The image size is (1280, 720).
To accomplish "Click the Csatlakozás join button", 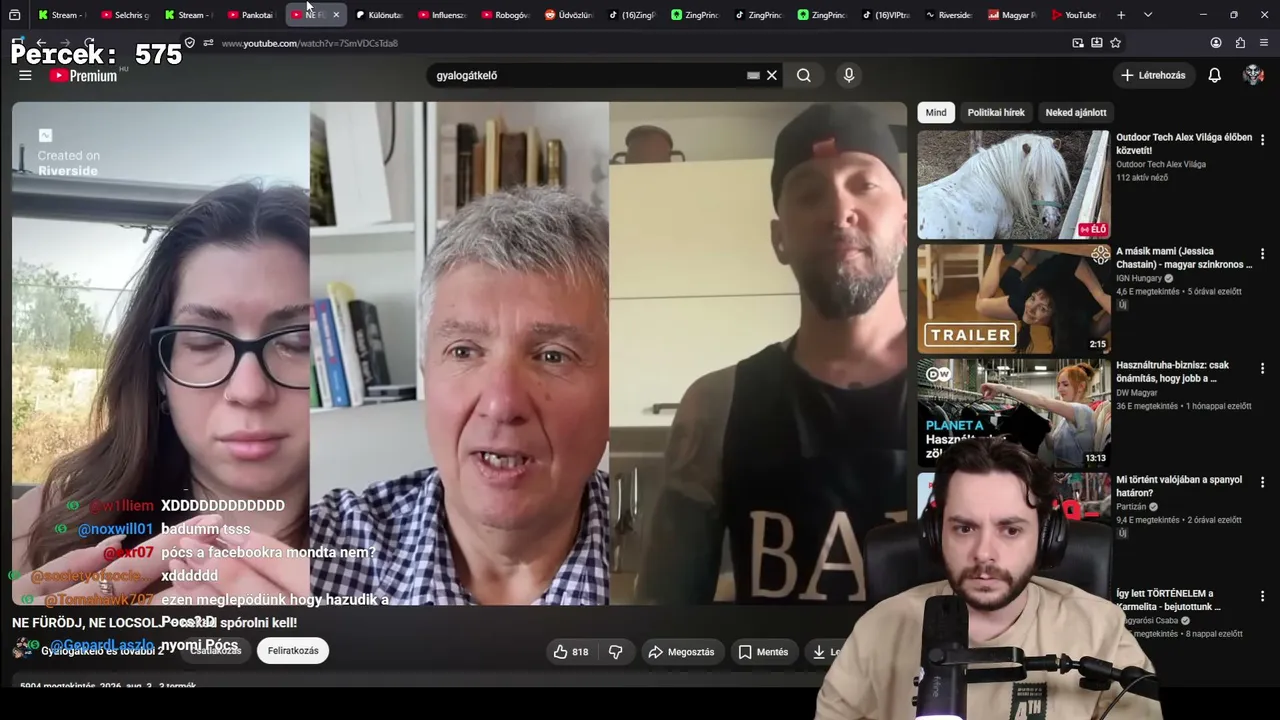I will pos(217,651).
